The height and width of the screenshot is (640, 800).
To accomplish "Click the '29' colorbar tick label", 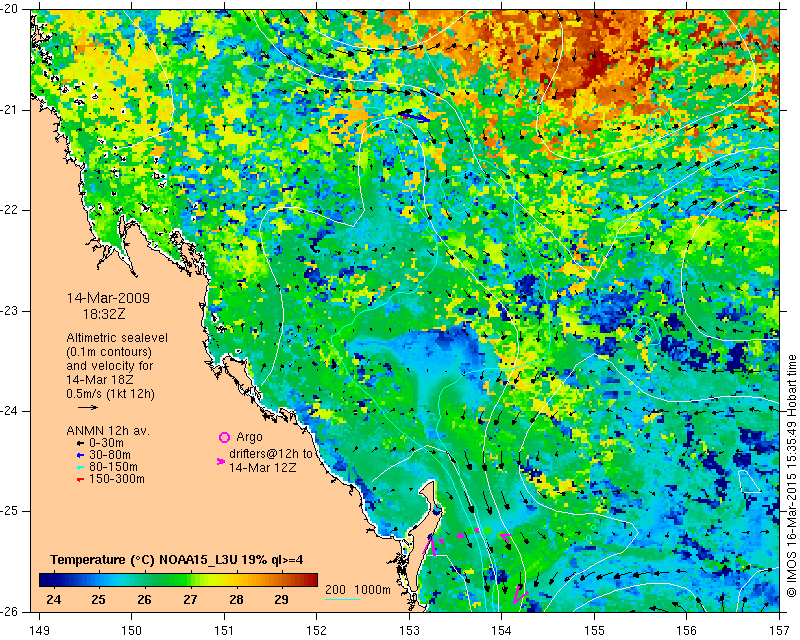I will click(x=282, y=599).
